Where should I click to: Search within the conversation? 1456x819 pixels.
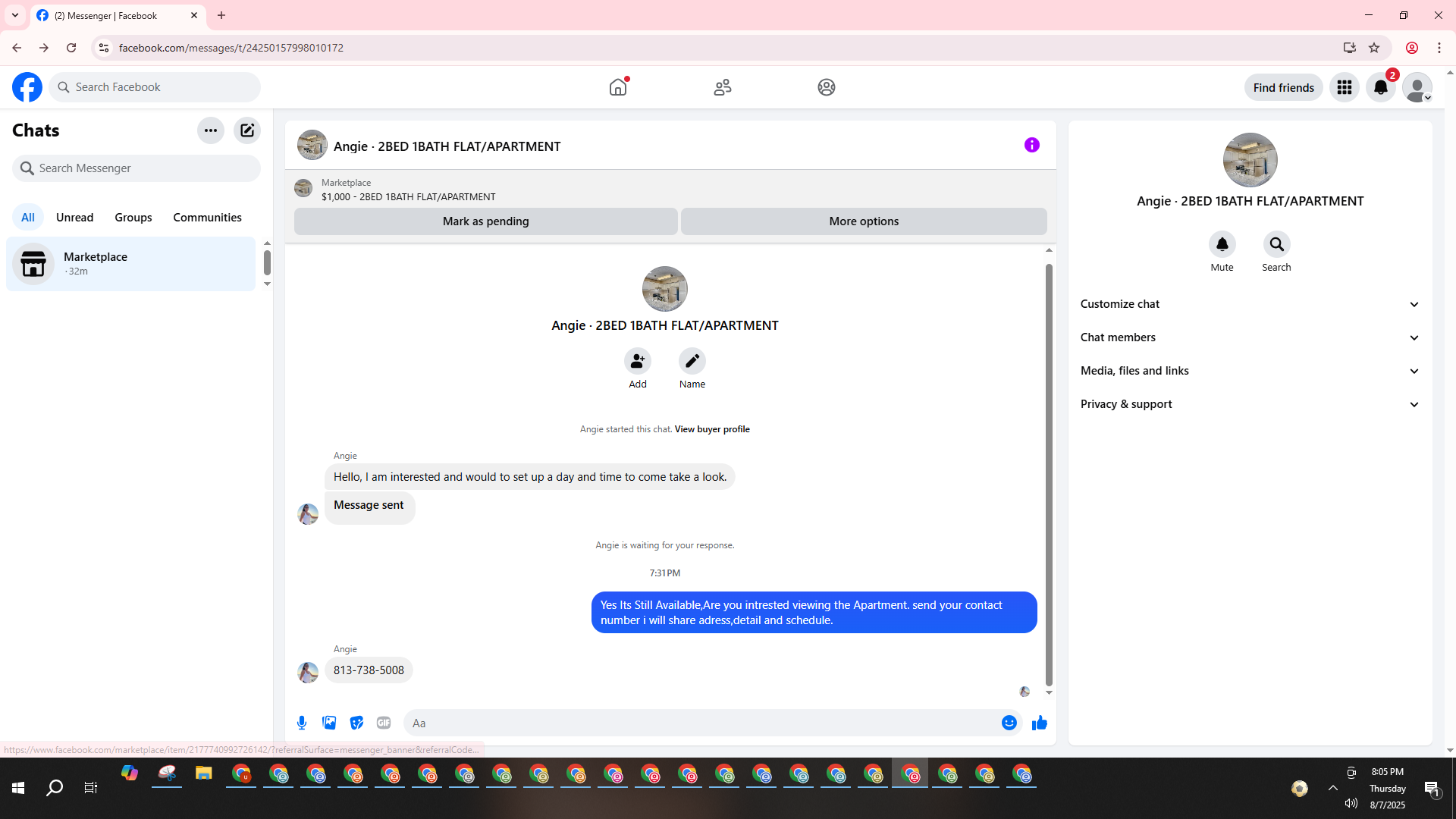[x=1277, y=244]
